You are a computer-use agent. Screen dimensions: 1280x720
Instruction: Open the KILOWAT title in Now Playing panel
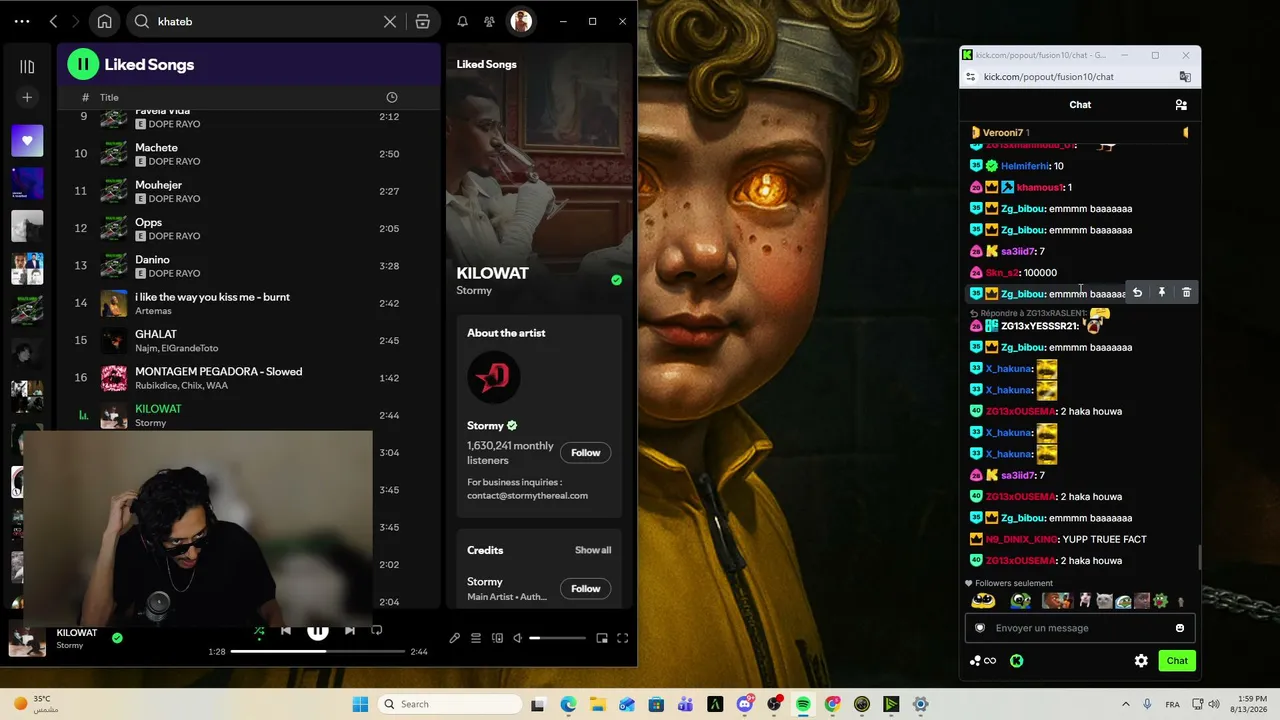click(492, 273)
